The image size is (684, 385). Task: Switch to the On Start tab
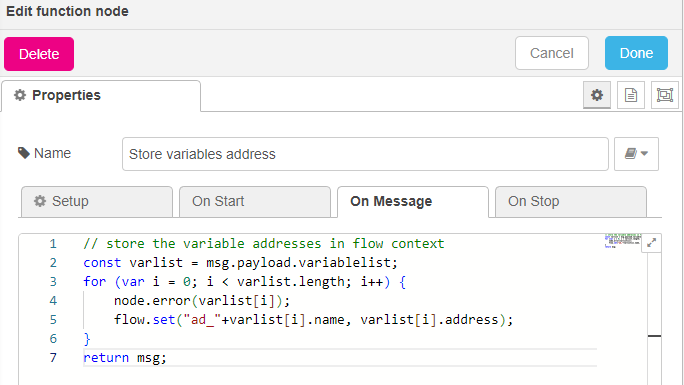click(x=255, y=201)
